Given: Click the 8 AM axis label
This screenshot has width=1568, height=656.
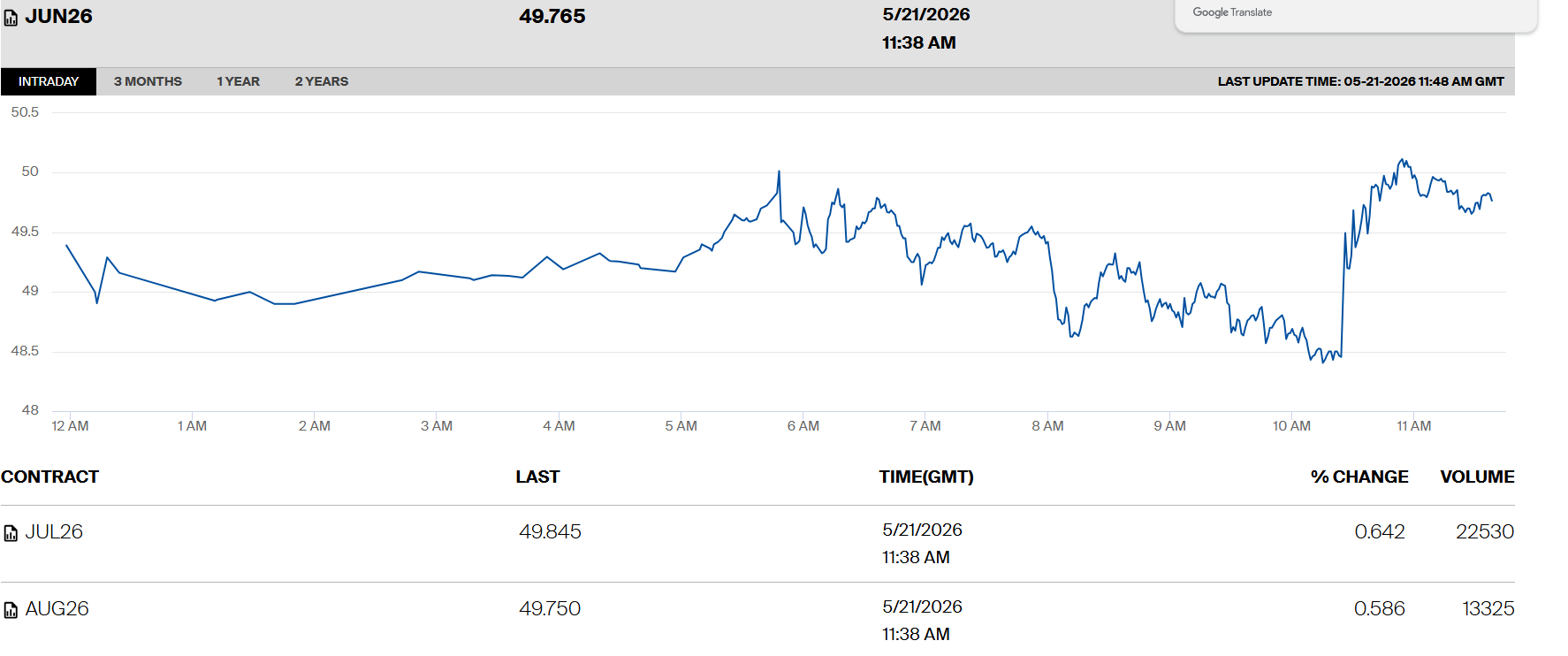Looking at the screenshot, I should pos(1047,426).
